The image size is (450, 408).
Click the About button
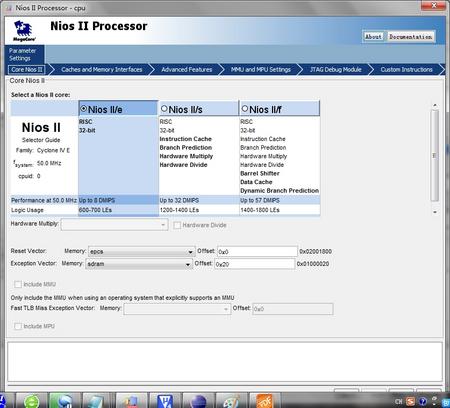click(x=373, y=37)
